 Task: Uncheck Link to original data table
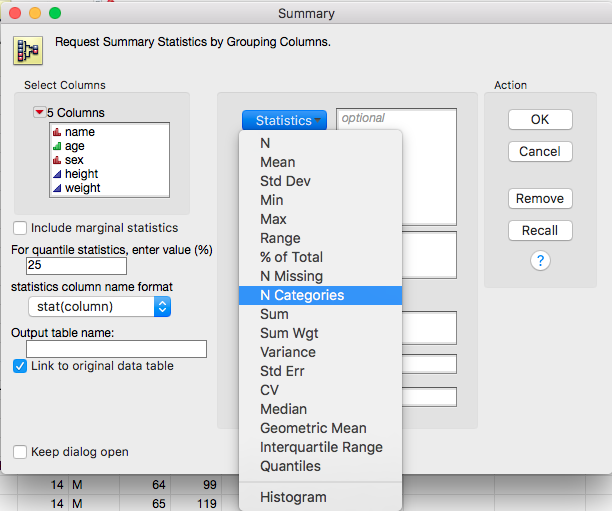20,366
